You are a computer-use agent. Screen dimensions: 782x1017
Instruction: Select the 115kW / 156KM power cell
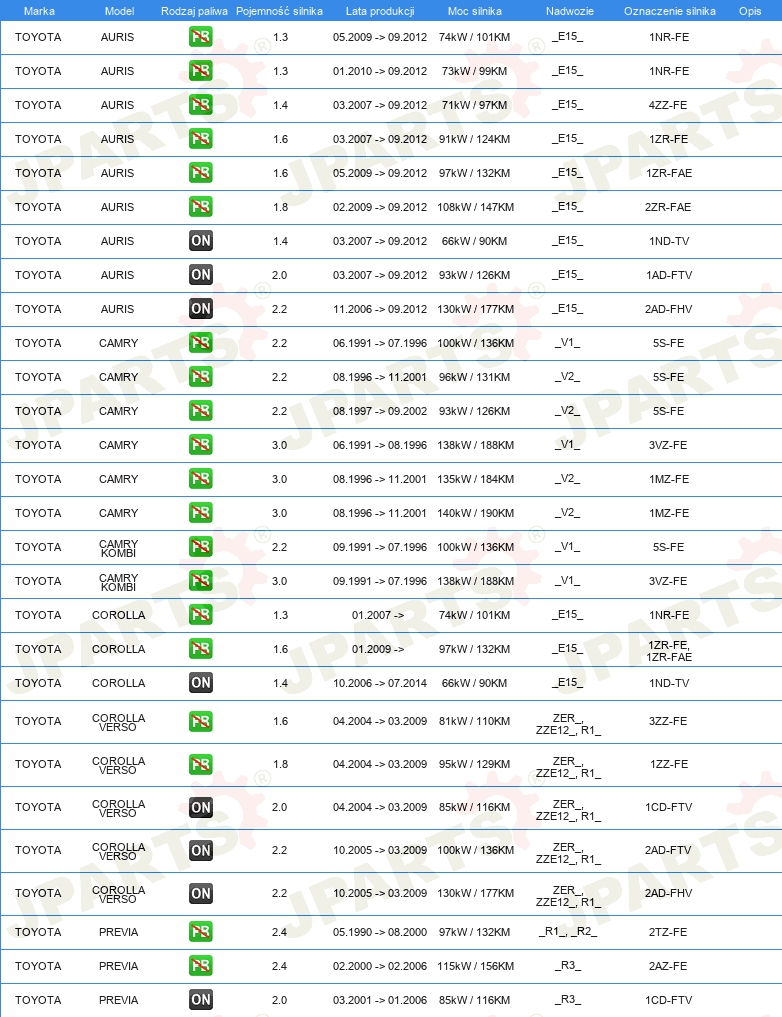475,966
